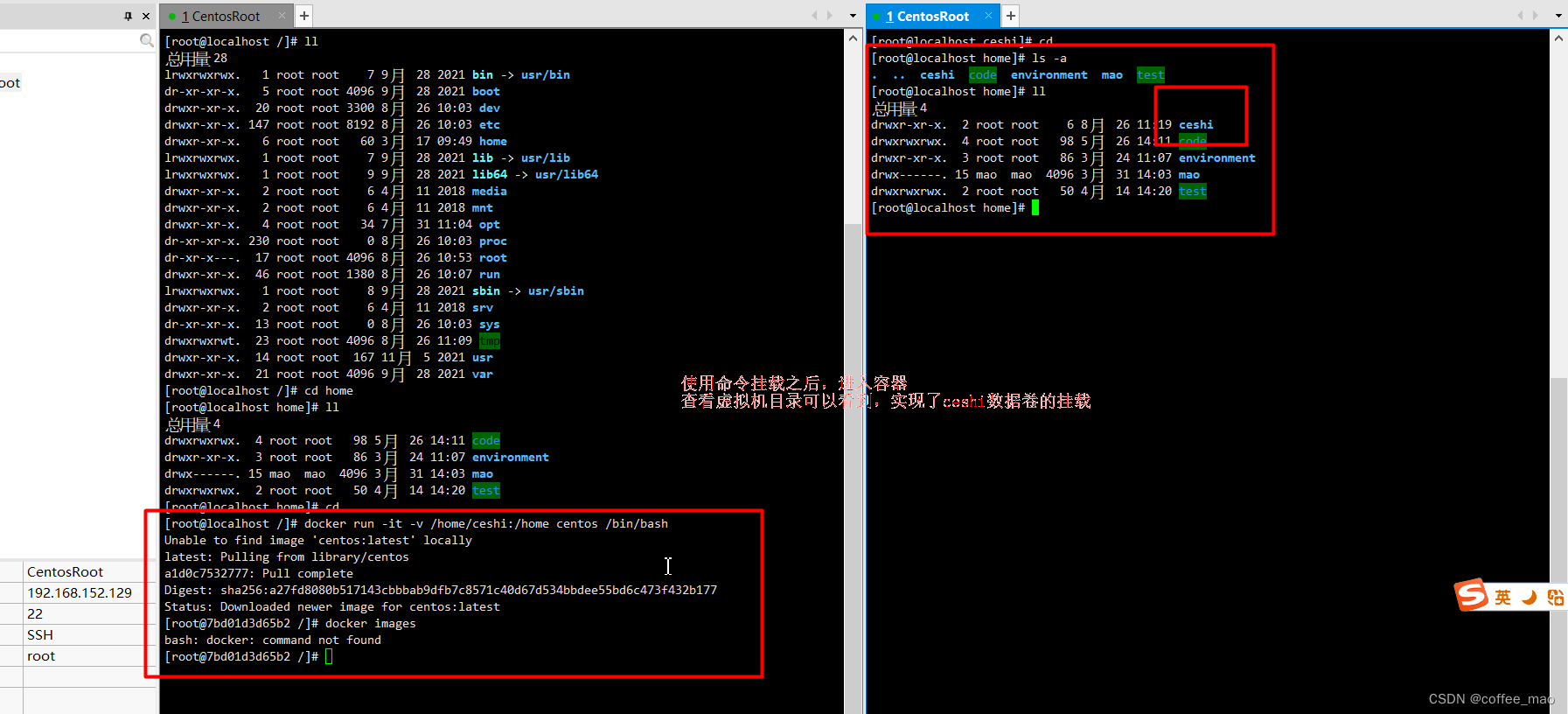Click the search magnifier icon in side panel
1568x714 pixels.
[147, 40]
